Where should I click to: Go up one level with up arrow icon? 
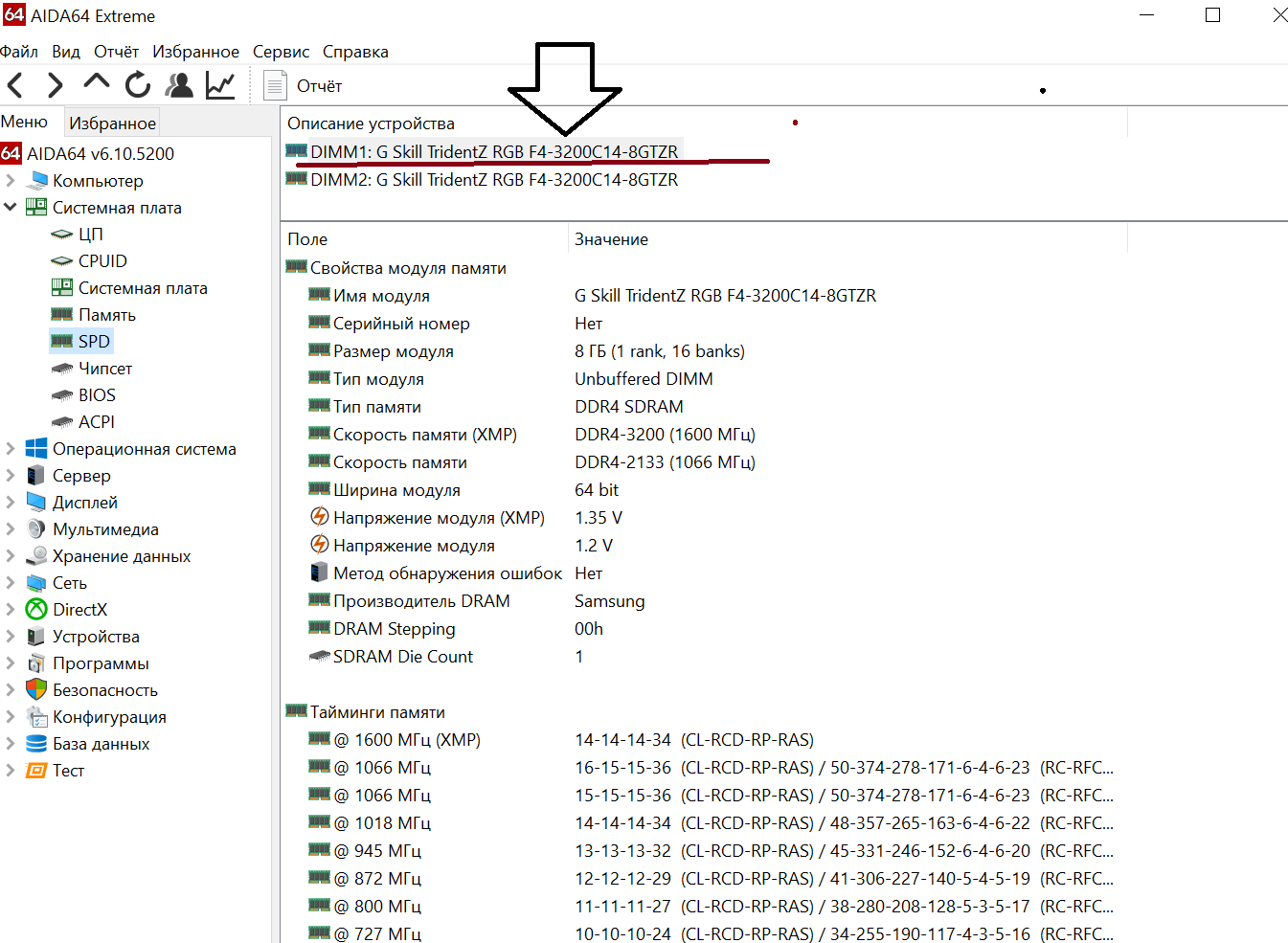97,82
